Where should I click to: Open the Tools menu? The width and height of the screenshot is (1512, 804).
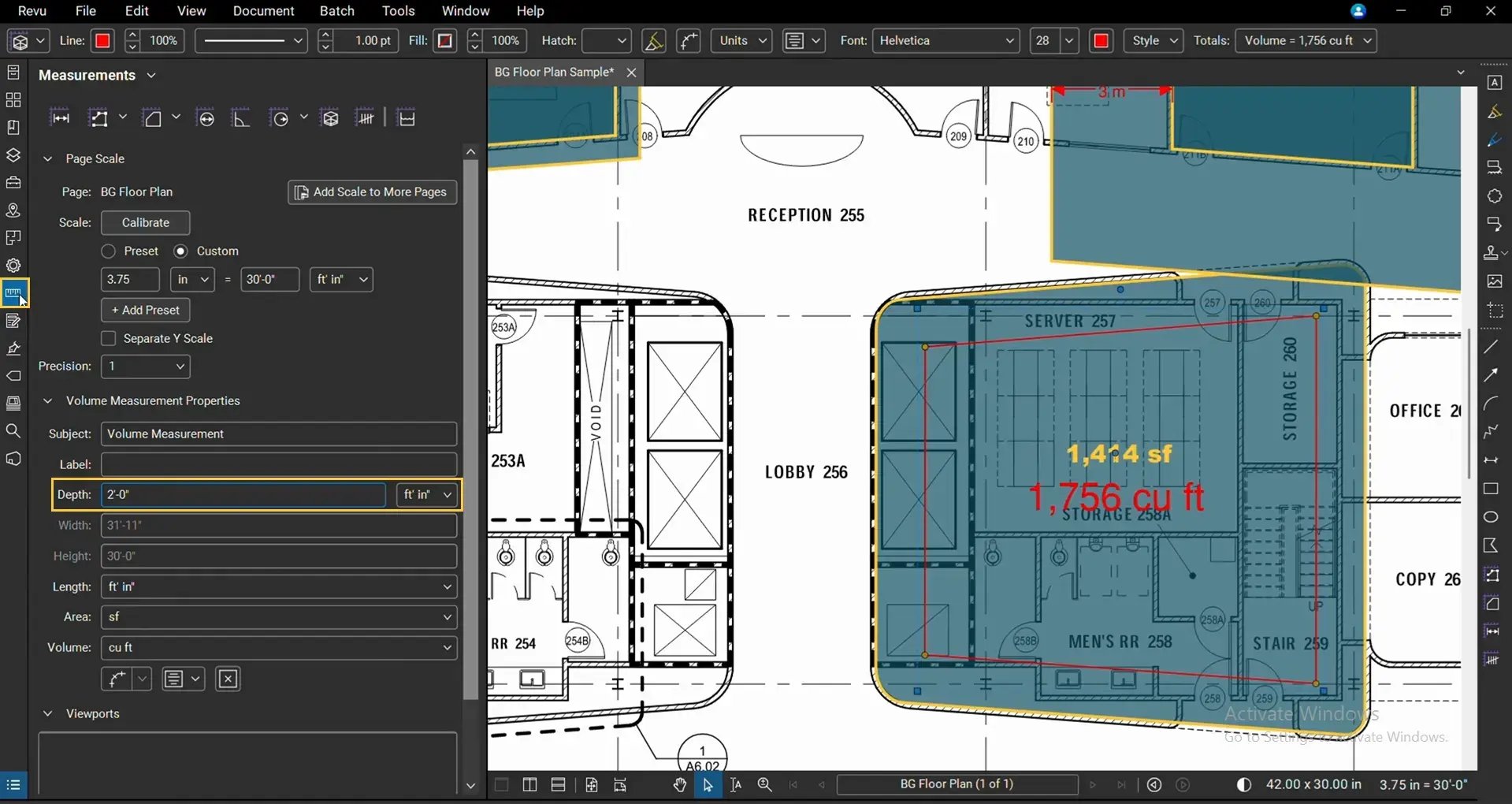pyautogui.click(x=398, y=11)
